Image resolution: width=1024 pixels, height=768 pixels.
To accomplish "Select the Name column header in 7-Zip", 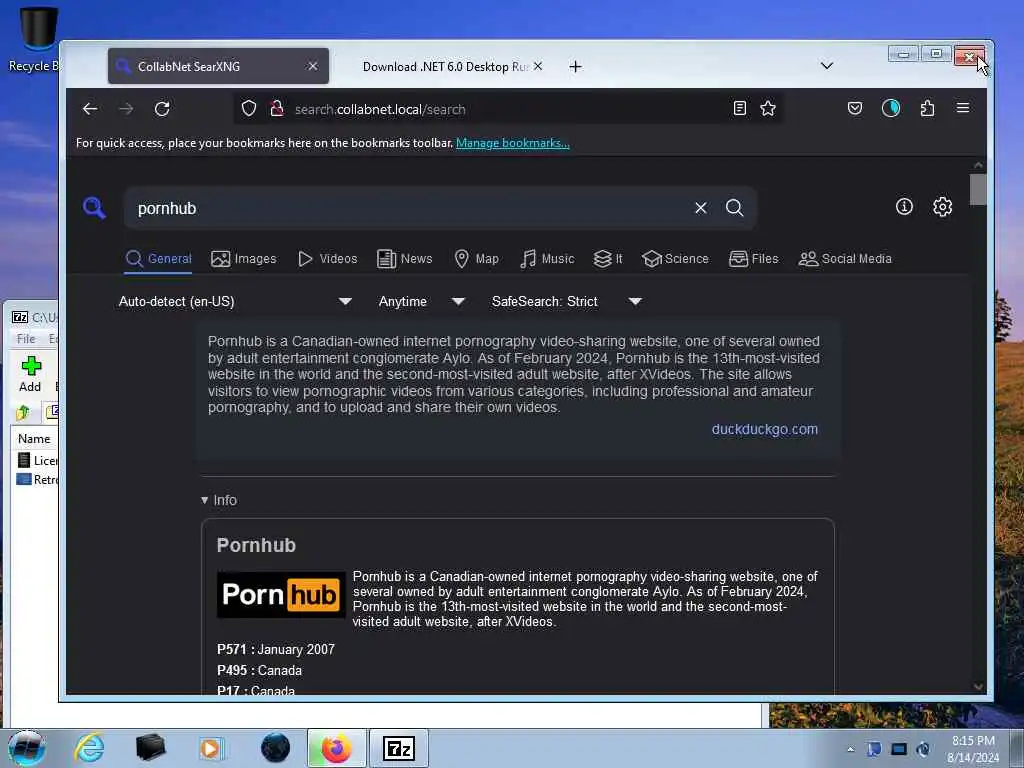I will [x=34, y=439].
